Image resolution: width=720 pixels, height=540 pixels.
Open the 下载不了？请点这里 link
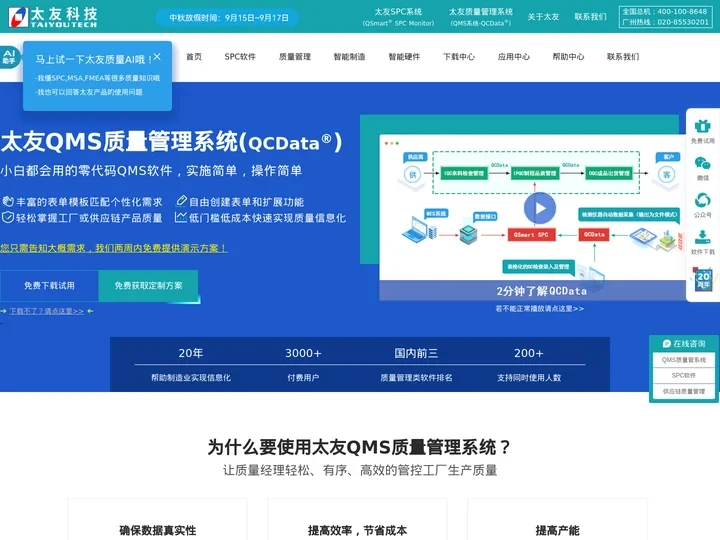(x=47, y=311)
